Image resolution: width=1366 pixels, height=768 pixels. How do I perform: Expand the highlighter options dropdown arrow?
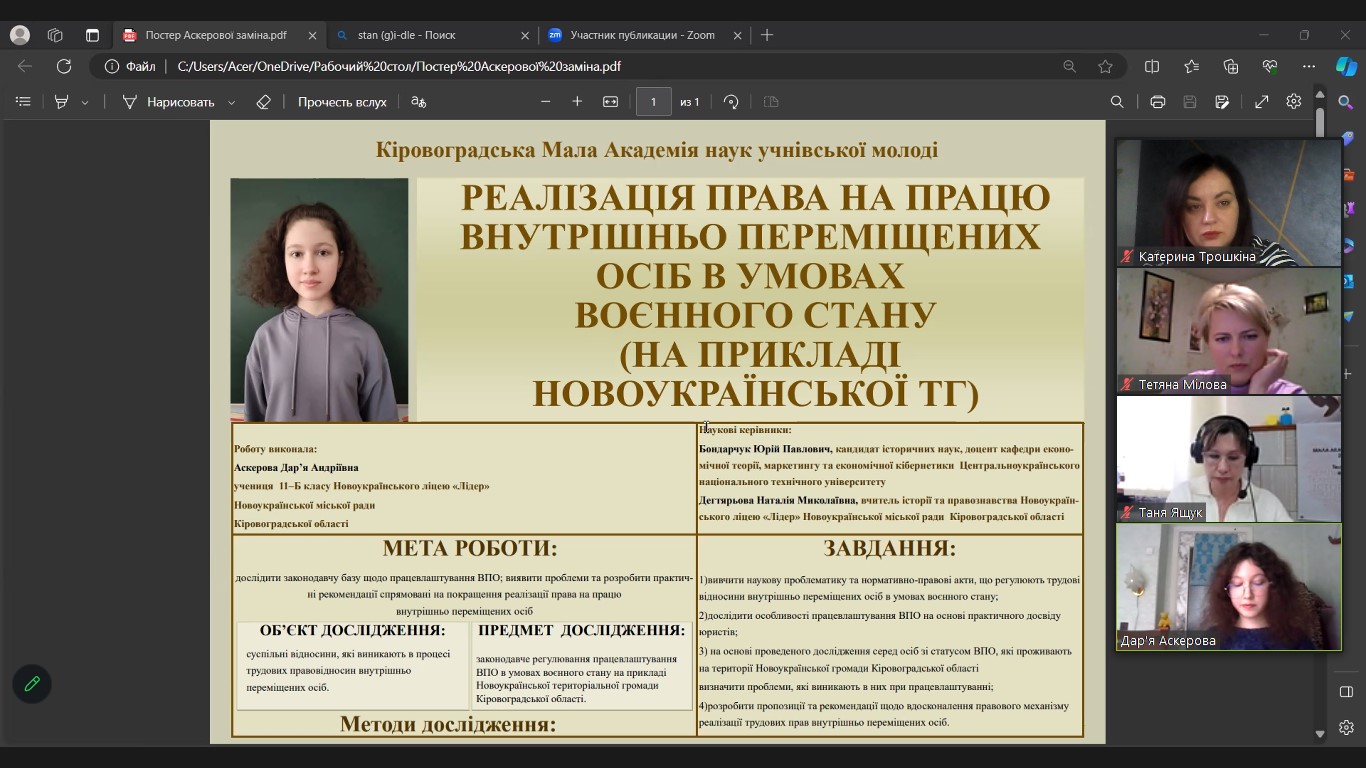coord(85,103)
